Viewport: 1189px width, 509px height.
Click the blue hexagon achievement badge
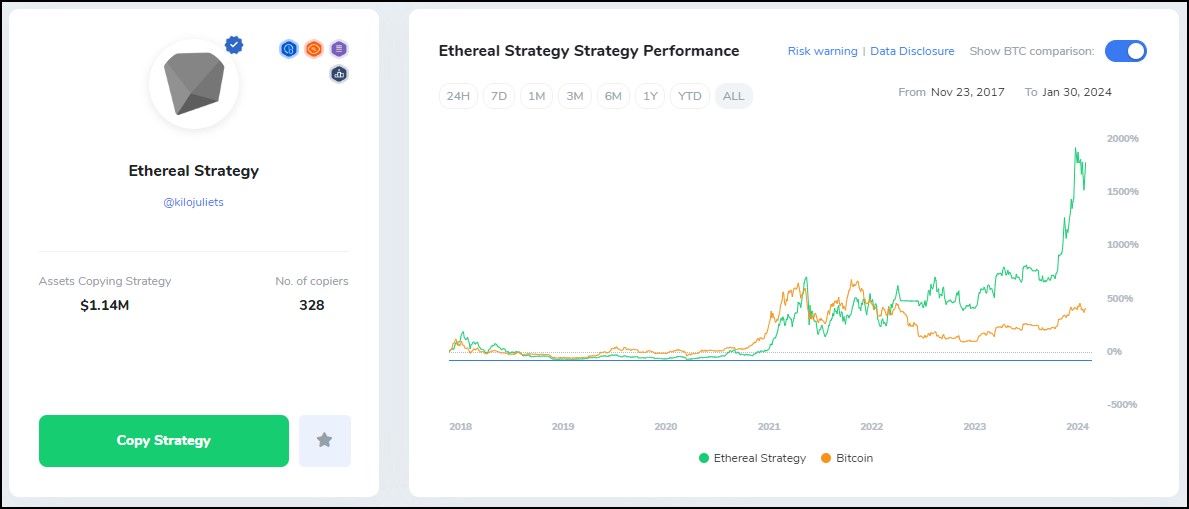point(289,48)
